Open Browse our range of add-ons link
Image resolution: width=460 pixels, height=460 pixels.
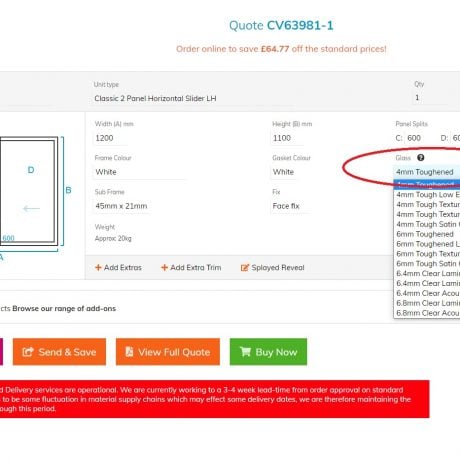tap(64, 309)
